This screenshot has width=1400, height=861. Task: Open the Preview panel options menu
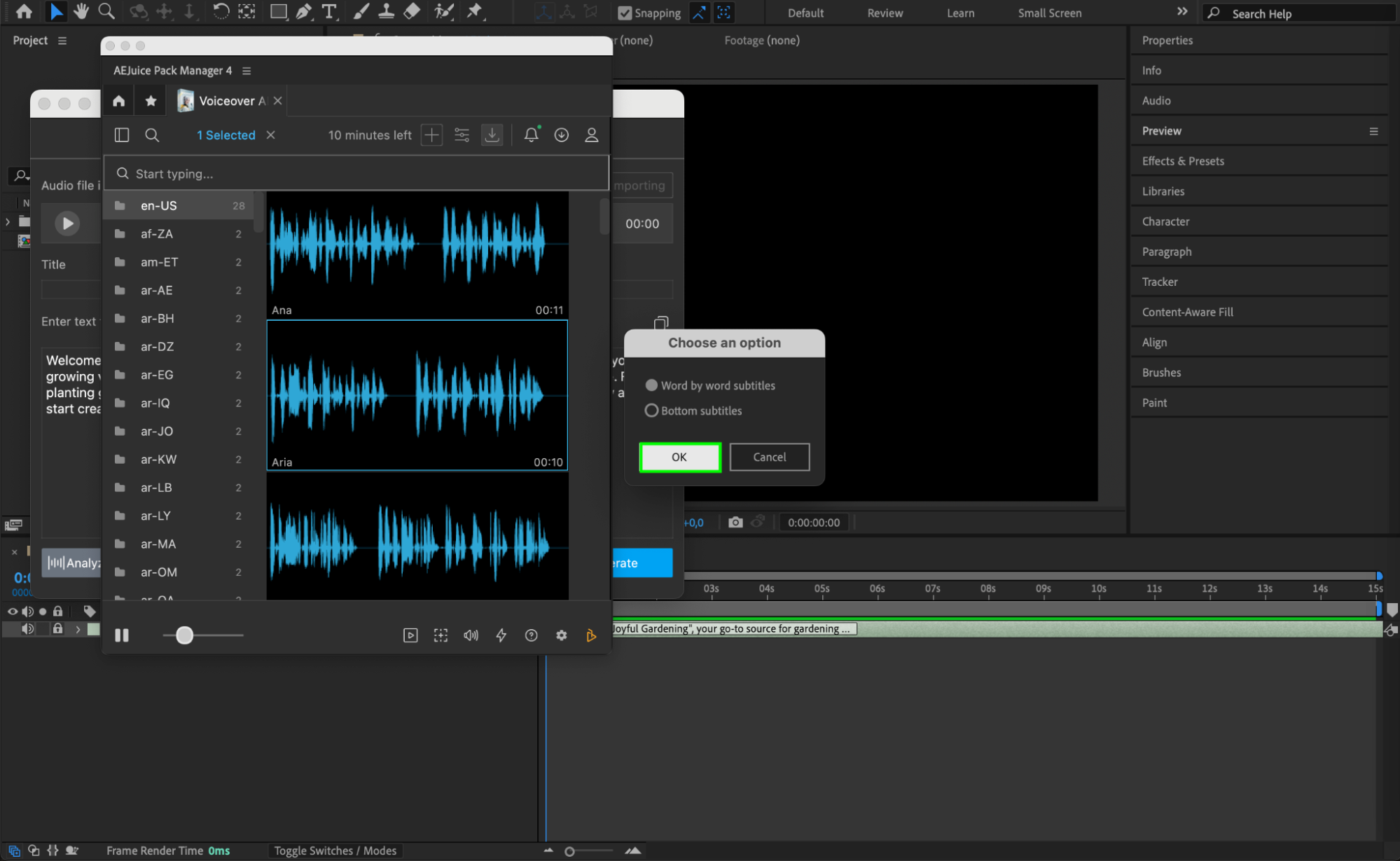(1373, 131)
